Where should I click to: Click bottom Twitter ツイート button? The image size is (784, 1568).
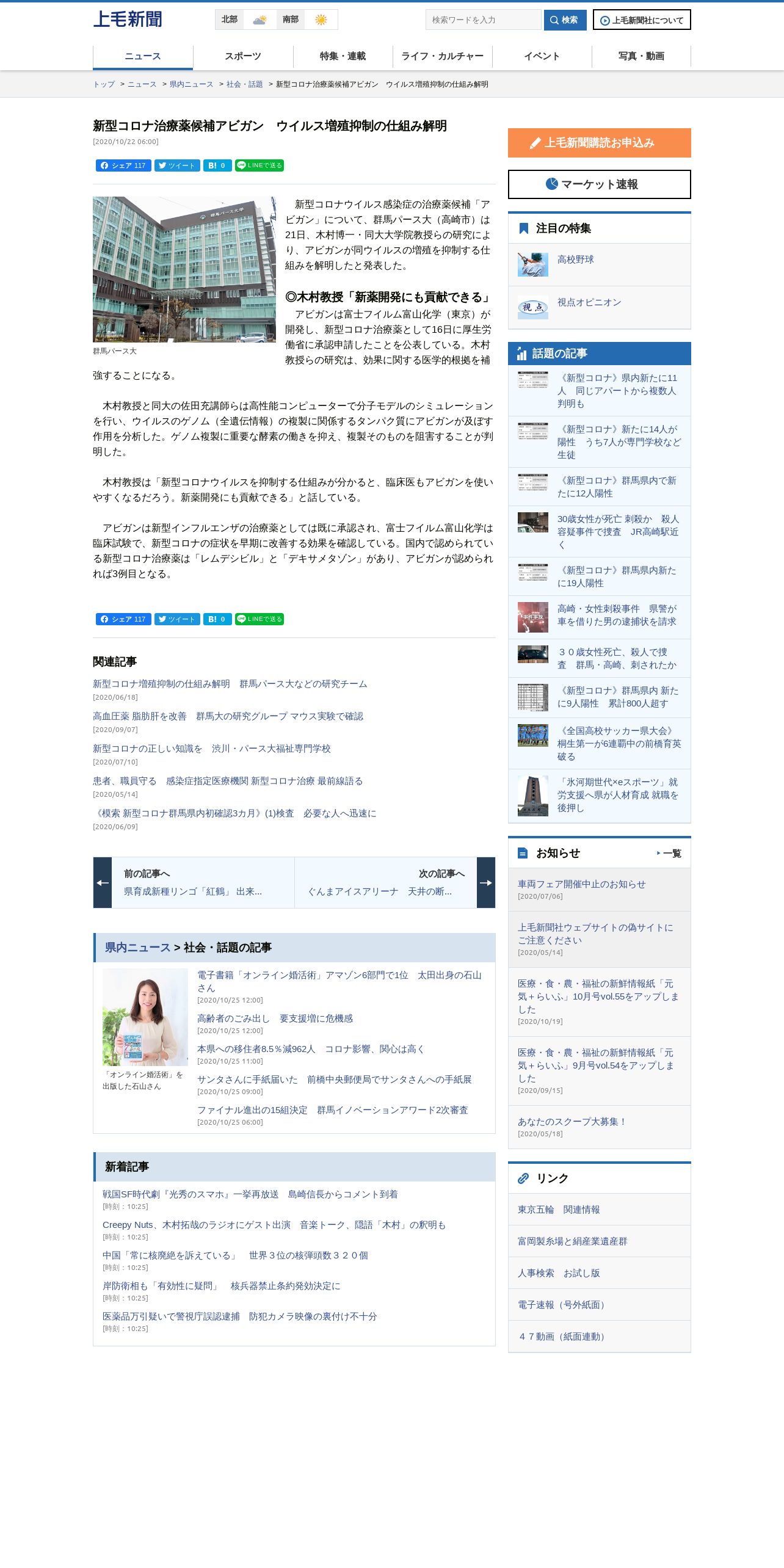tap(177, 619)
